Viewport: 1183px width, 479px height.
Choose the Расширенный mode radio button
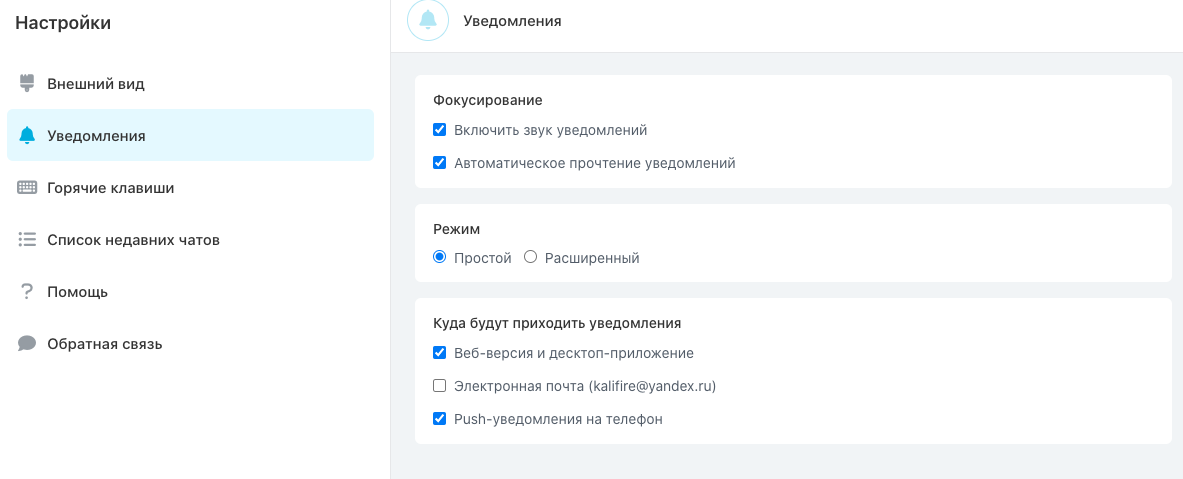530,257
